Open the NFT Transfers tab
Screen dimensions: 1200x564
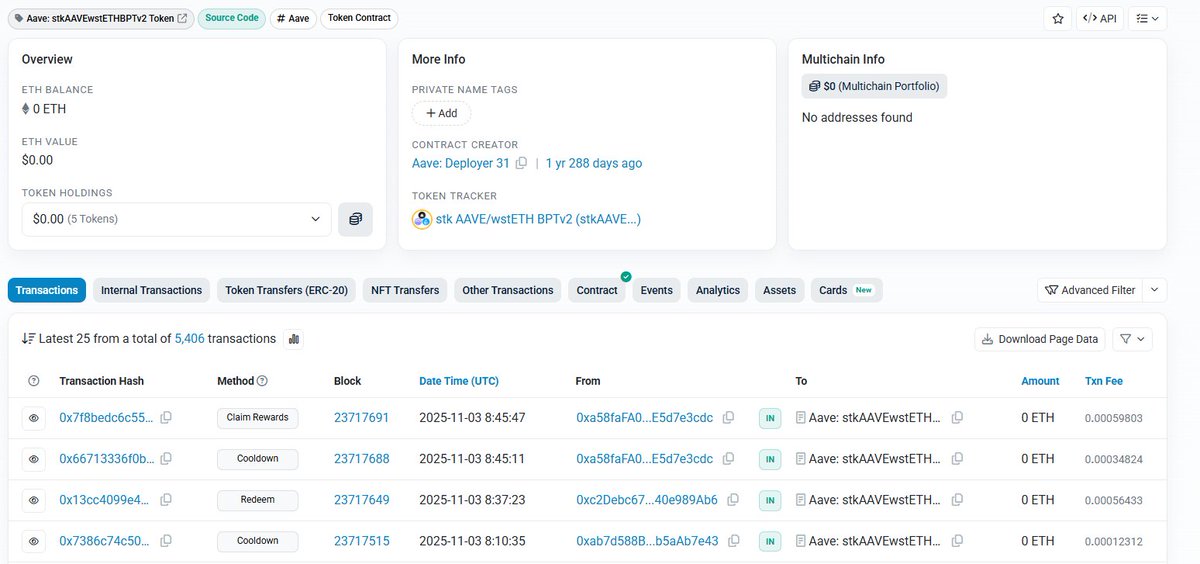click(x=405, y=290)
